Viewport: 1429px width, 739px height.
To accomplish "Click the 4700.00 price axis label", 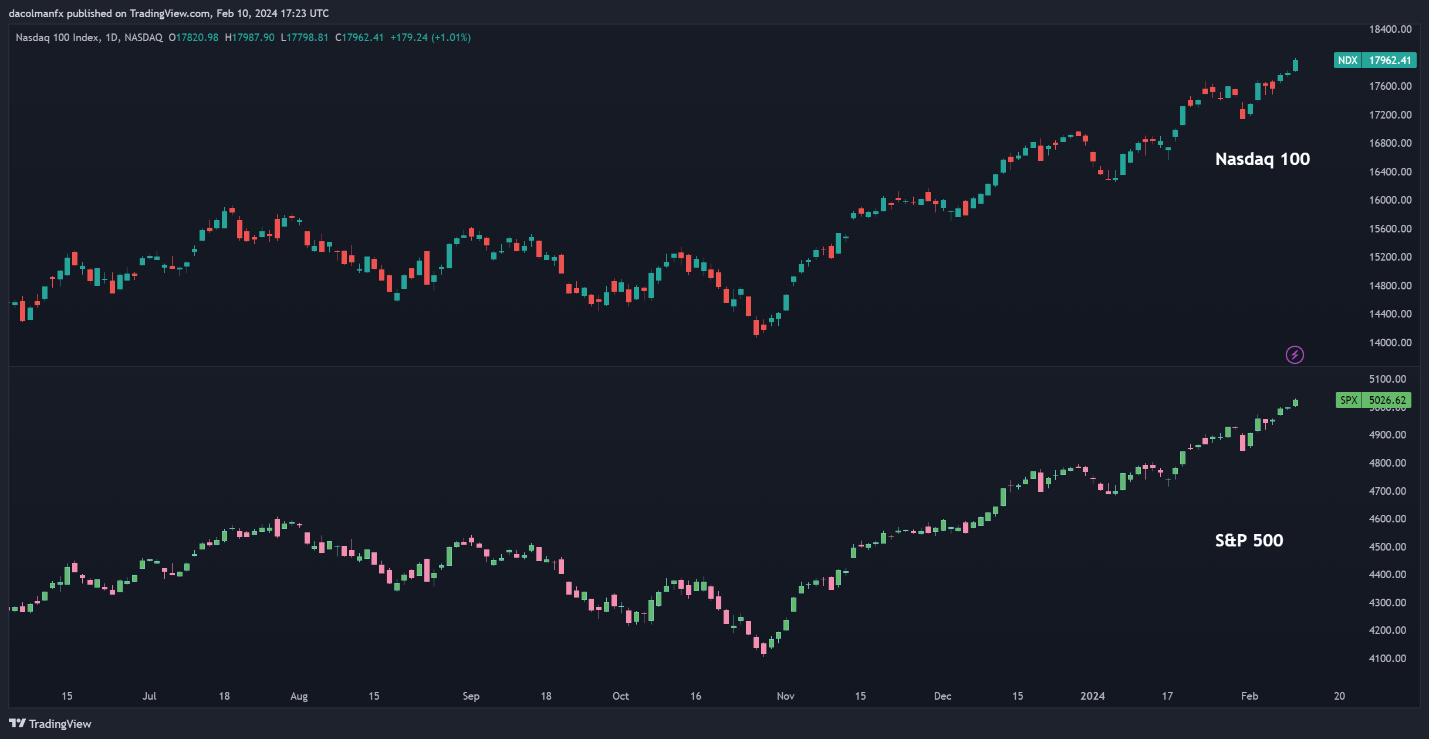I will tap(1388, 491).
